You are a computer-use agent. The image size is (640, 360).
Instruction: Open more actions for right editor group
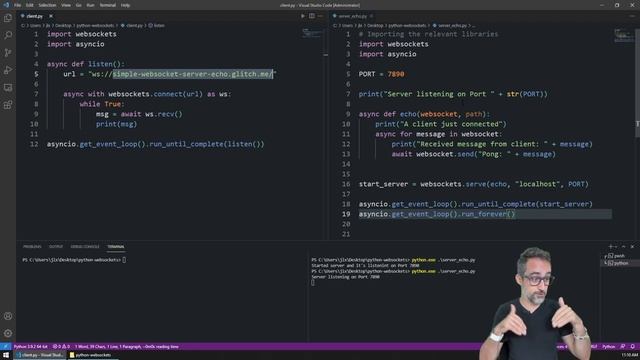(632, 16)
